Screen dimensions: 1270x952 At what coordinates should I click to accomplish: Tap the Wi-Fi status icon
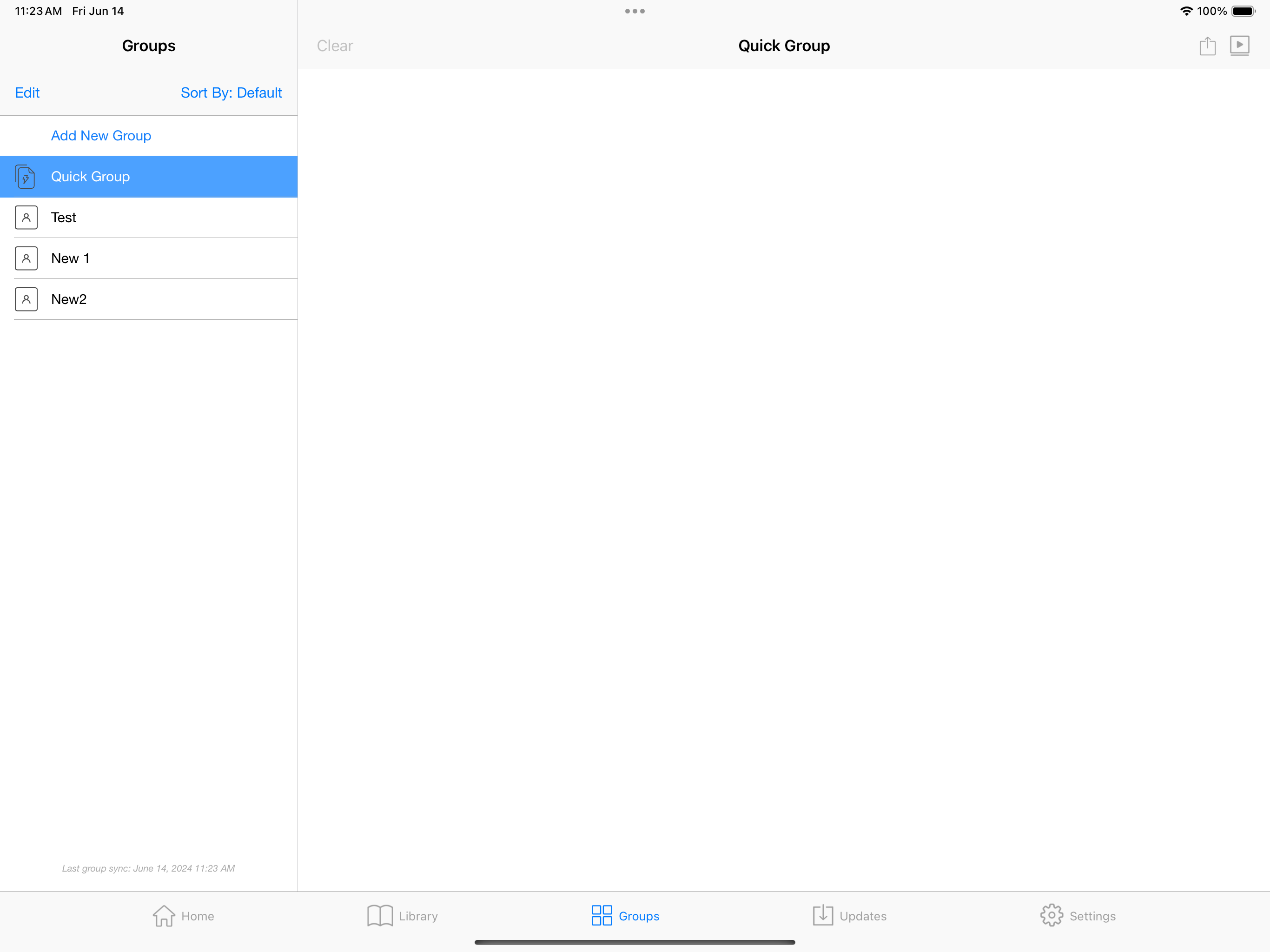point(1186,11)
